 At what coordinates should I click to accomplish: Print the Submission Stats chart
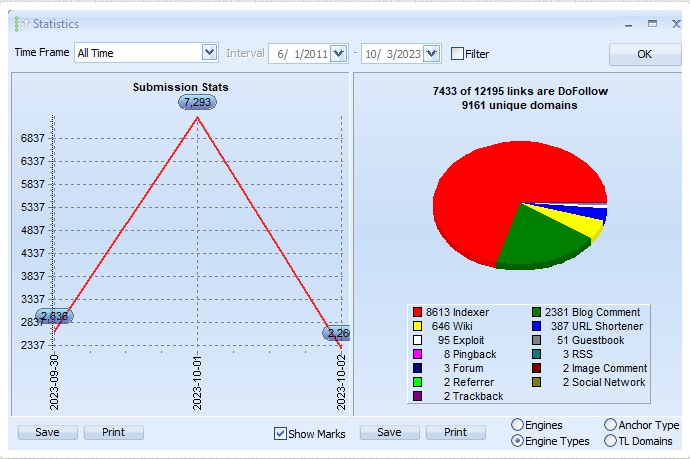114,432
